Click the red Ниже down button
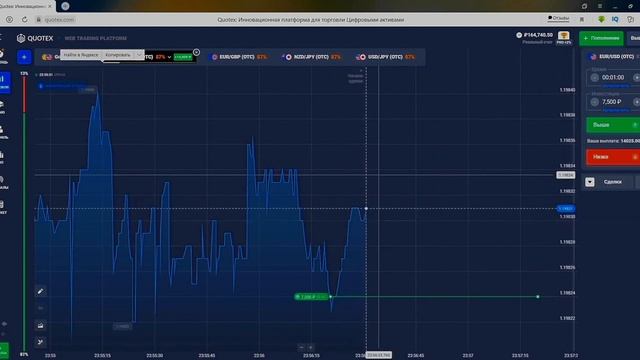The height and width of the screenshot is (360, 640). click(613, 157)
